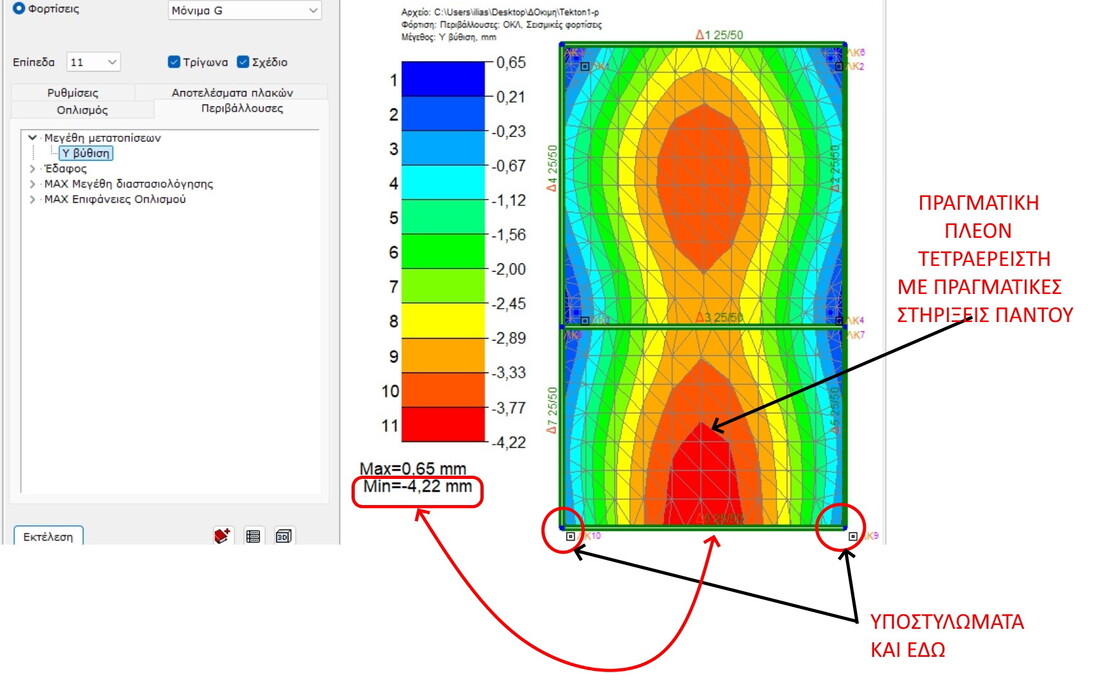Click legend color band 1 dark blue
Viewport: 1100px width, 683px height.
[x=443, y=79]
